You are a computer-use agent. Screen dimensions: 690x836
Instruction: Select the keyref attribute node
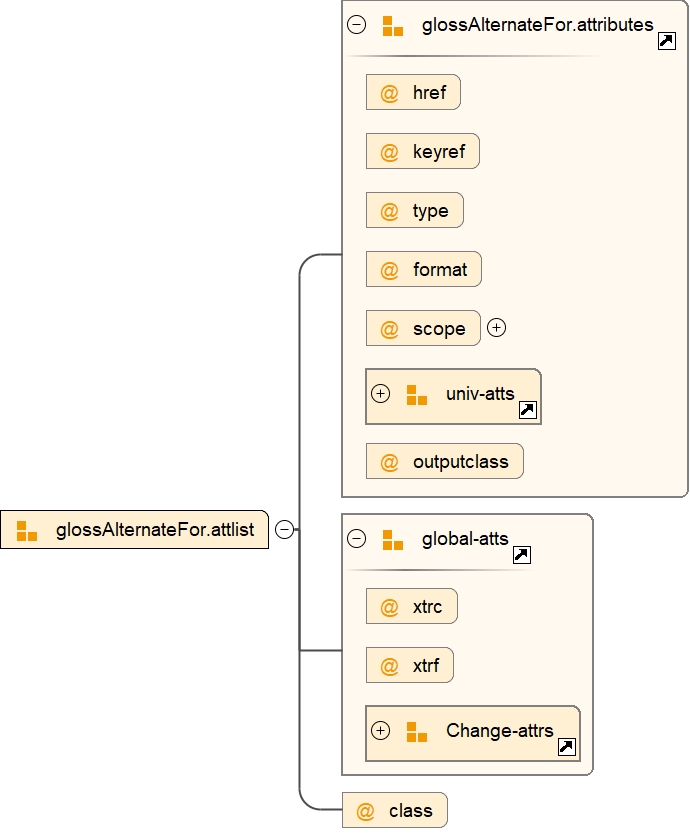pos(423,153)
